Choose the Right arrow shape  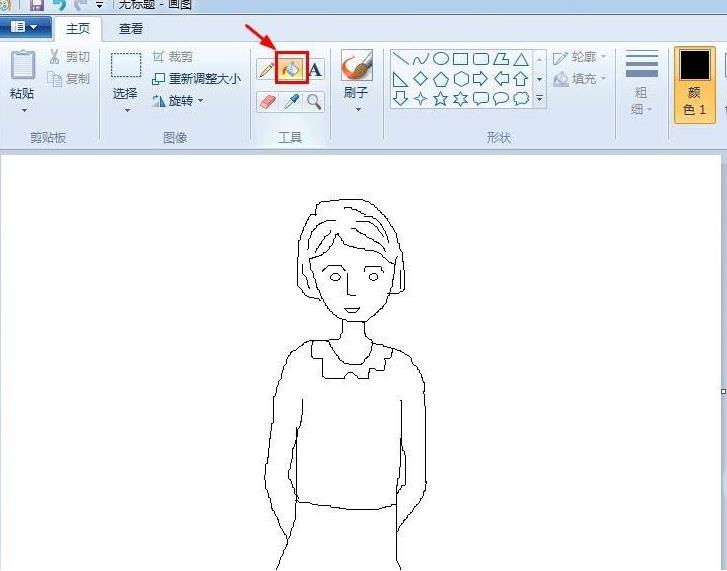[481, 79]
